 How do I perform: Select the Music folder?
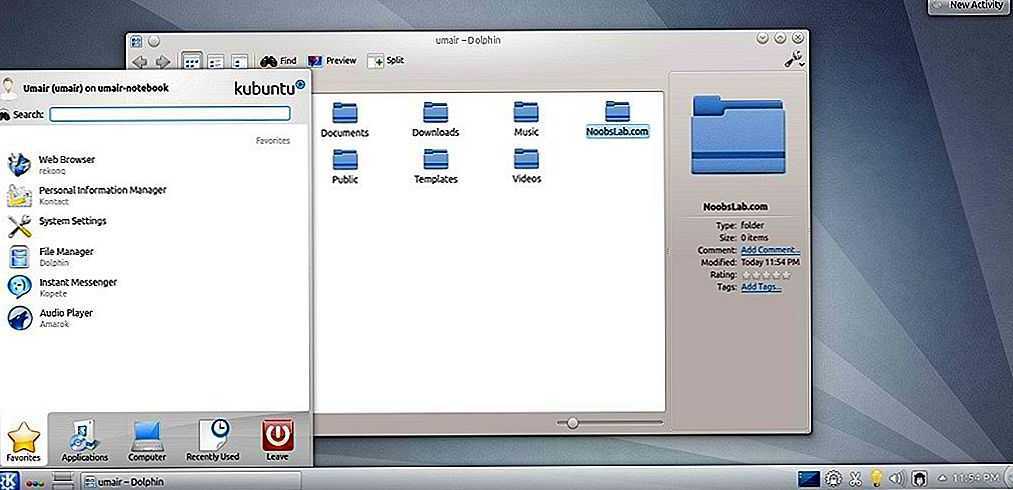tap(526, 120)
